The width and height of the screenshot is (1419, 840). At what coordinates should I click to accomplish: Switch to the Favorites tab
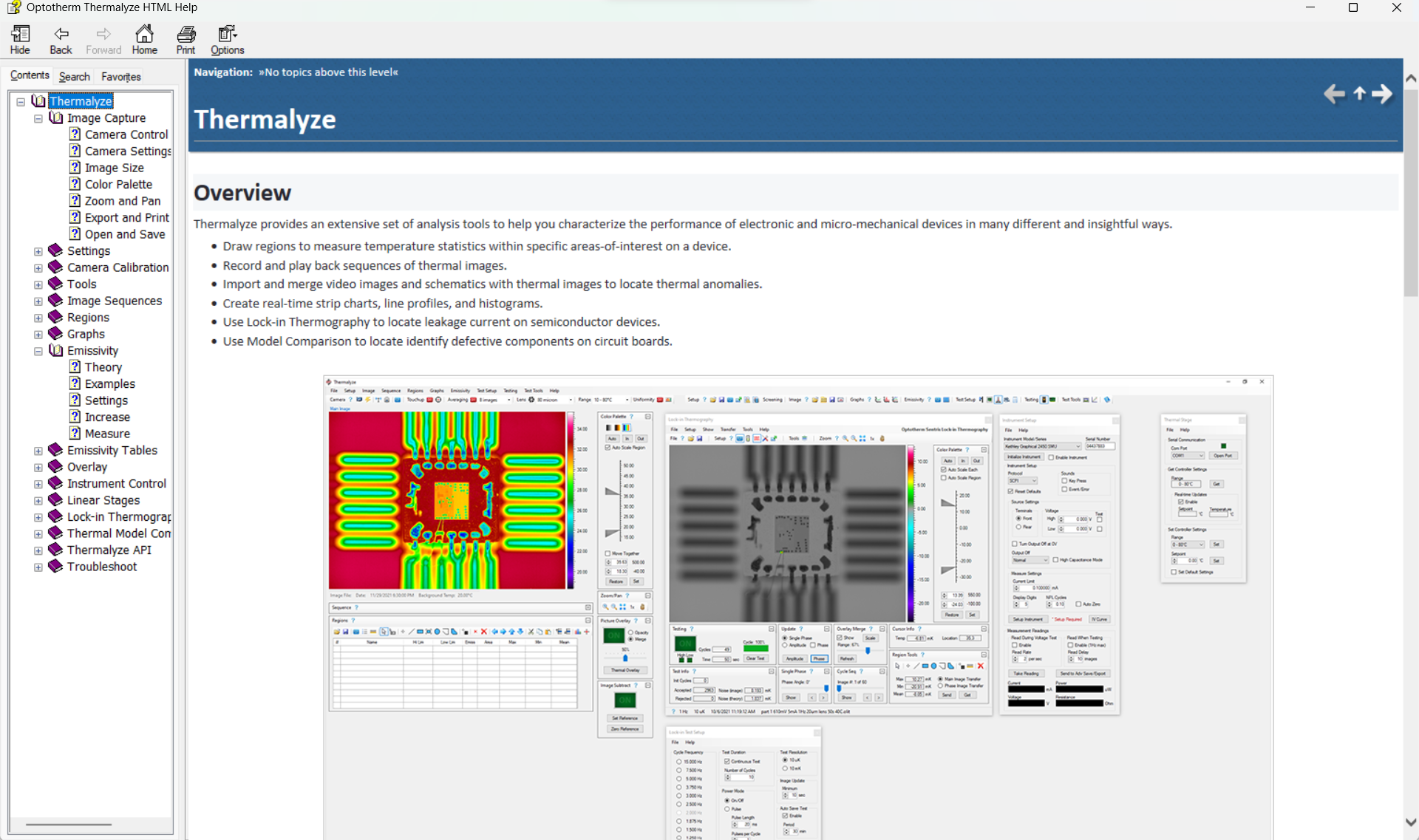pyautogui.click(x=120, y=76)
